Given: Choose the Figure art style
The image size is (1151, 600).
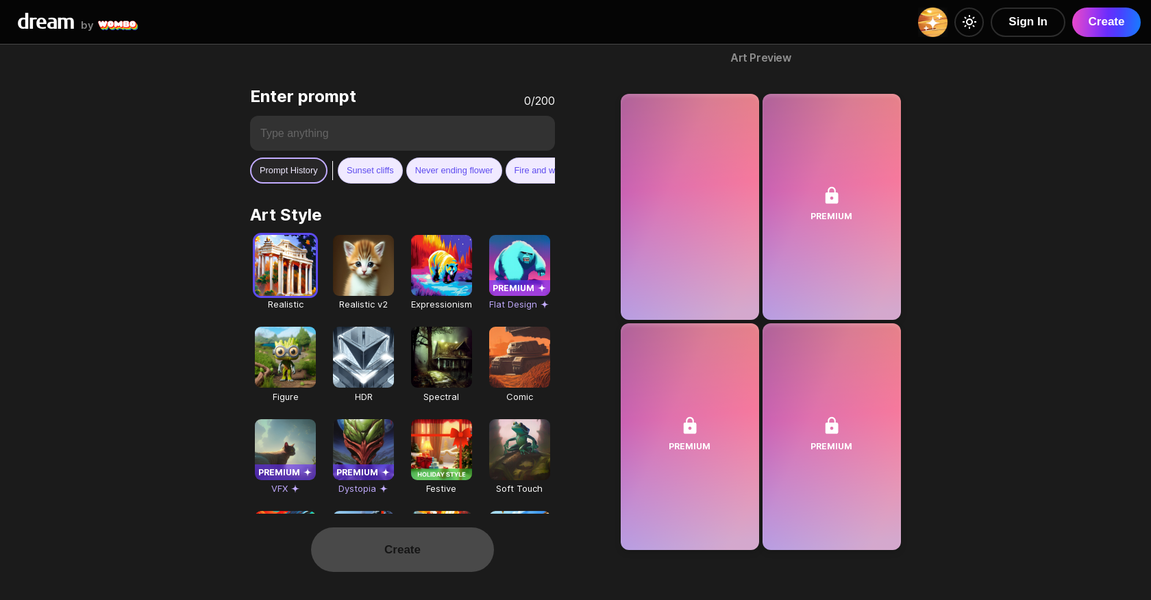Looking at the screenshot, I should [x=285, y=358].
